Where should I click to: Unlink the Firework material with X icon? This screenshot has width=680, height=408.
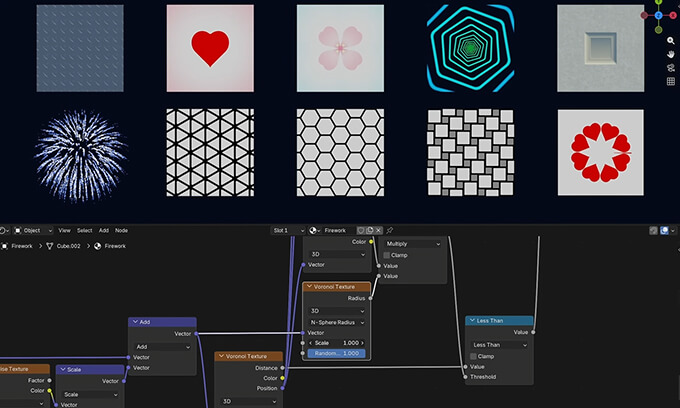pos(378,230)
